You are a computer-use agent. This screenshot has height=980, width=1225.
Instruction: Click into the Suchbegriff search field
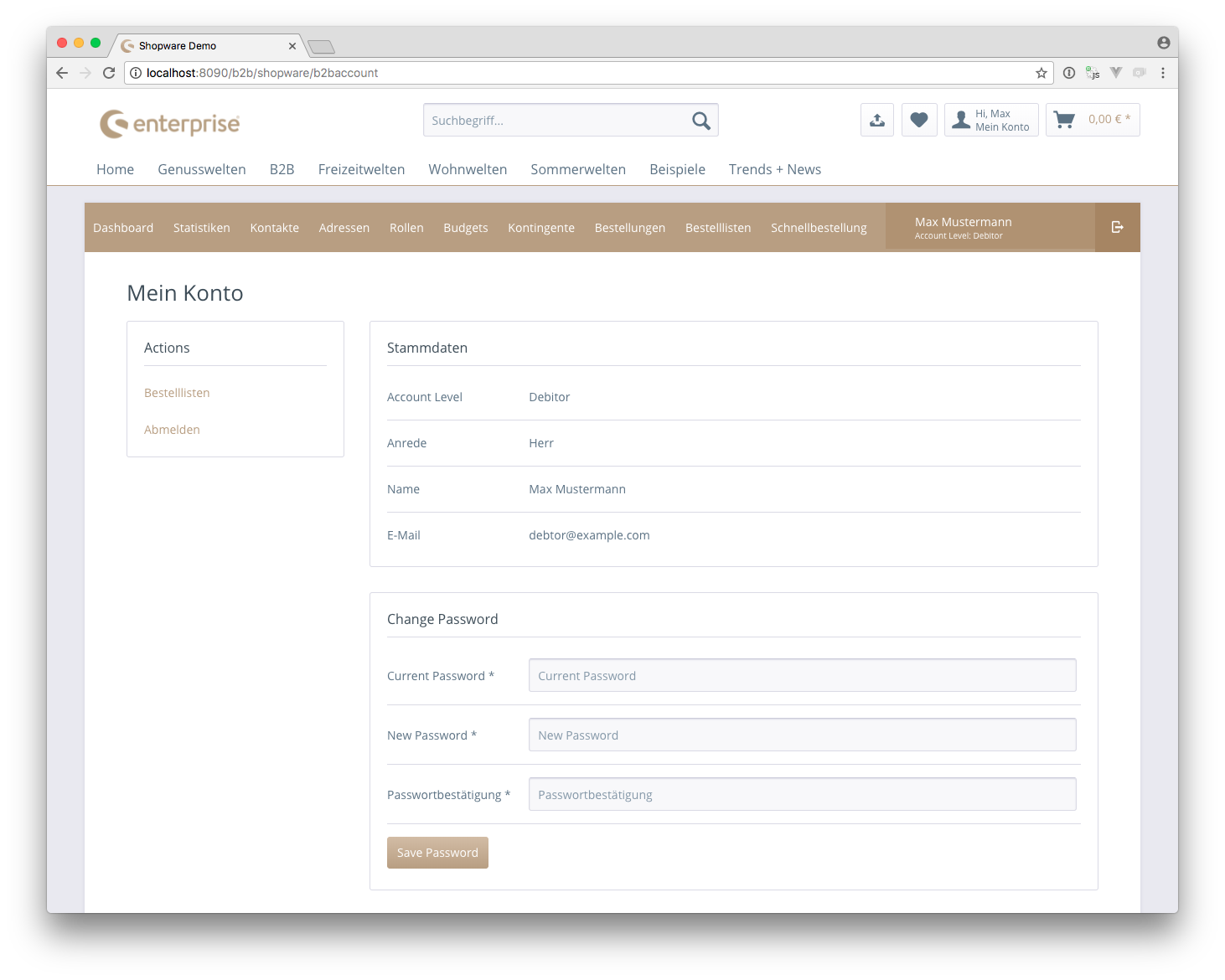pos(553,121)
